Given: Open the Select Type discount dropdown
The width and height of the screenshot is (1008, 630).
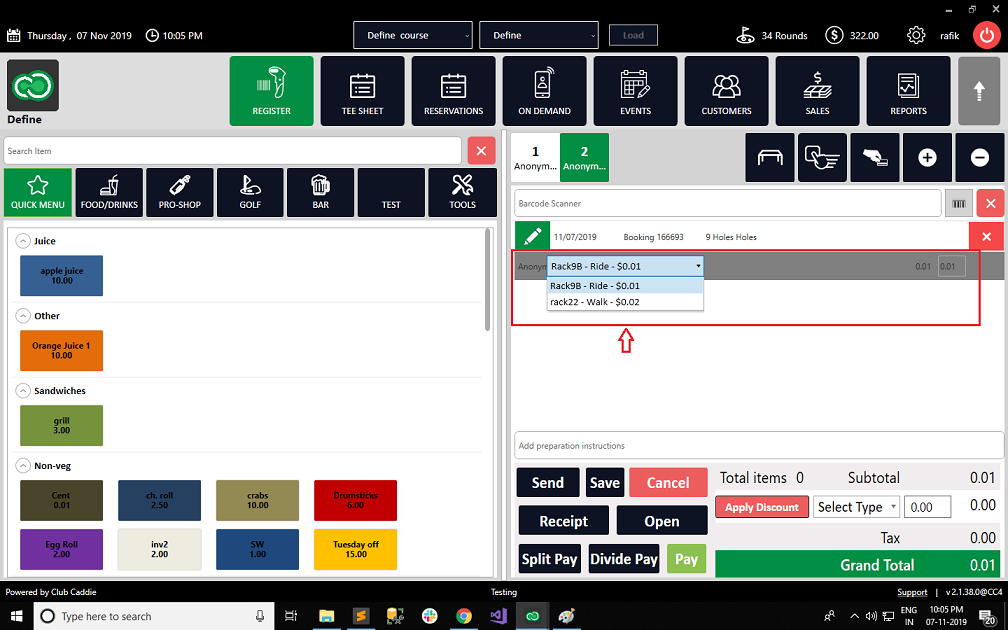Looking at the screenshot, I should coord(856,506).
